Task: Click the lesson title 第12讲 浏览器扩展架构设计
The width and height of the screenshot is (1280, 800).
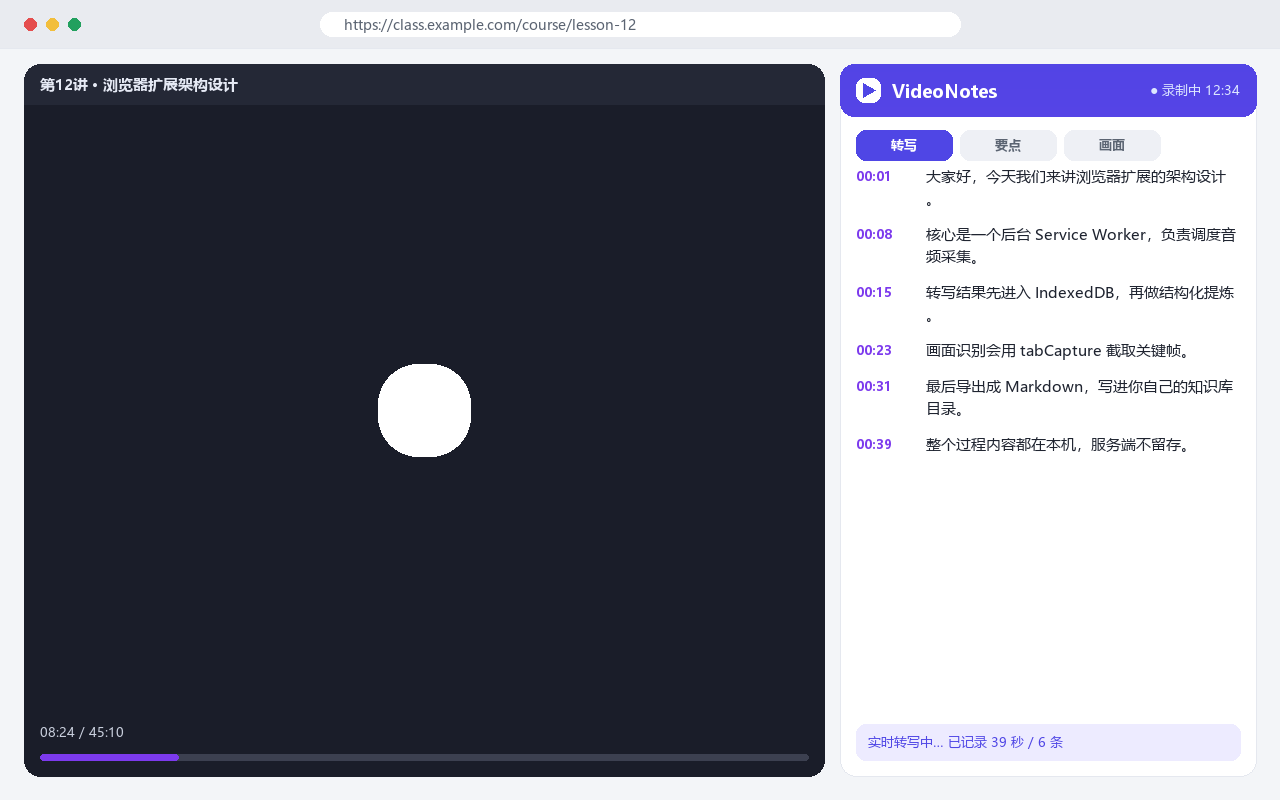Action: point(139,85)
